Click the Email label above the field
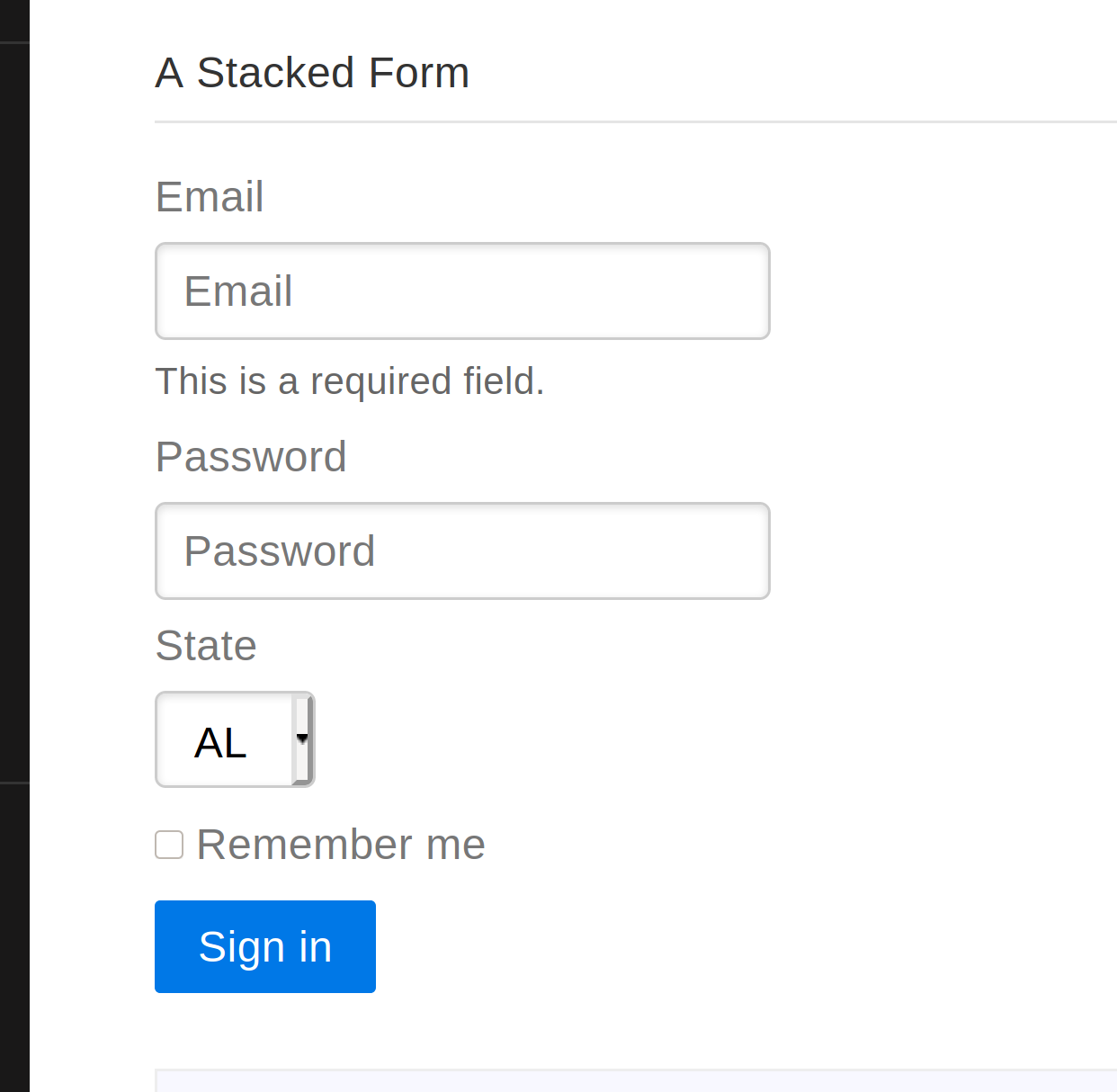 (x=210, y=197)
